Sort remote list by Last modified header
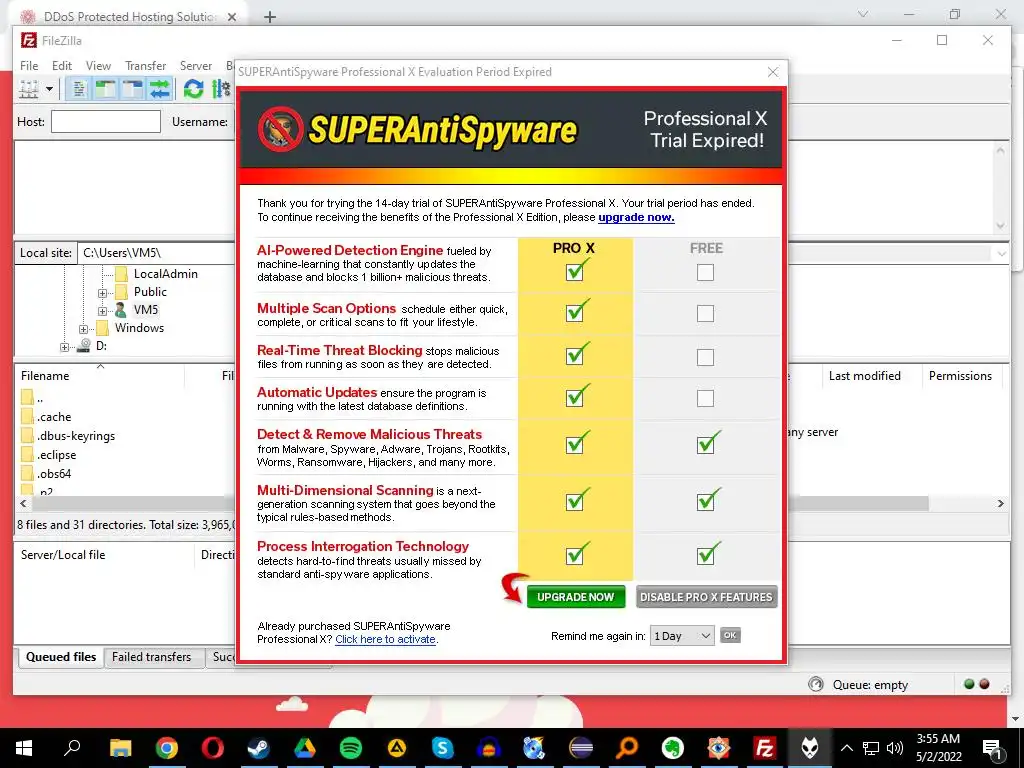Image resolution: width=1024 pixels, height=768 pixels. (865, 376)
